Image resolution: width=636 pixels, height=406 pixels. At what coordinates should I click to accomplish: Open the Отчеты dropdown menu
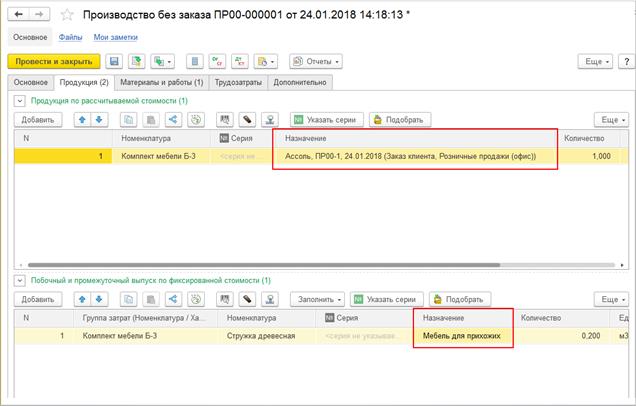[316, 62]
